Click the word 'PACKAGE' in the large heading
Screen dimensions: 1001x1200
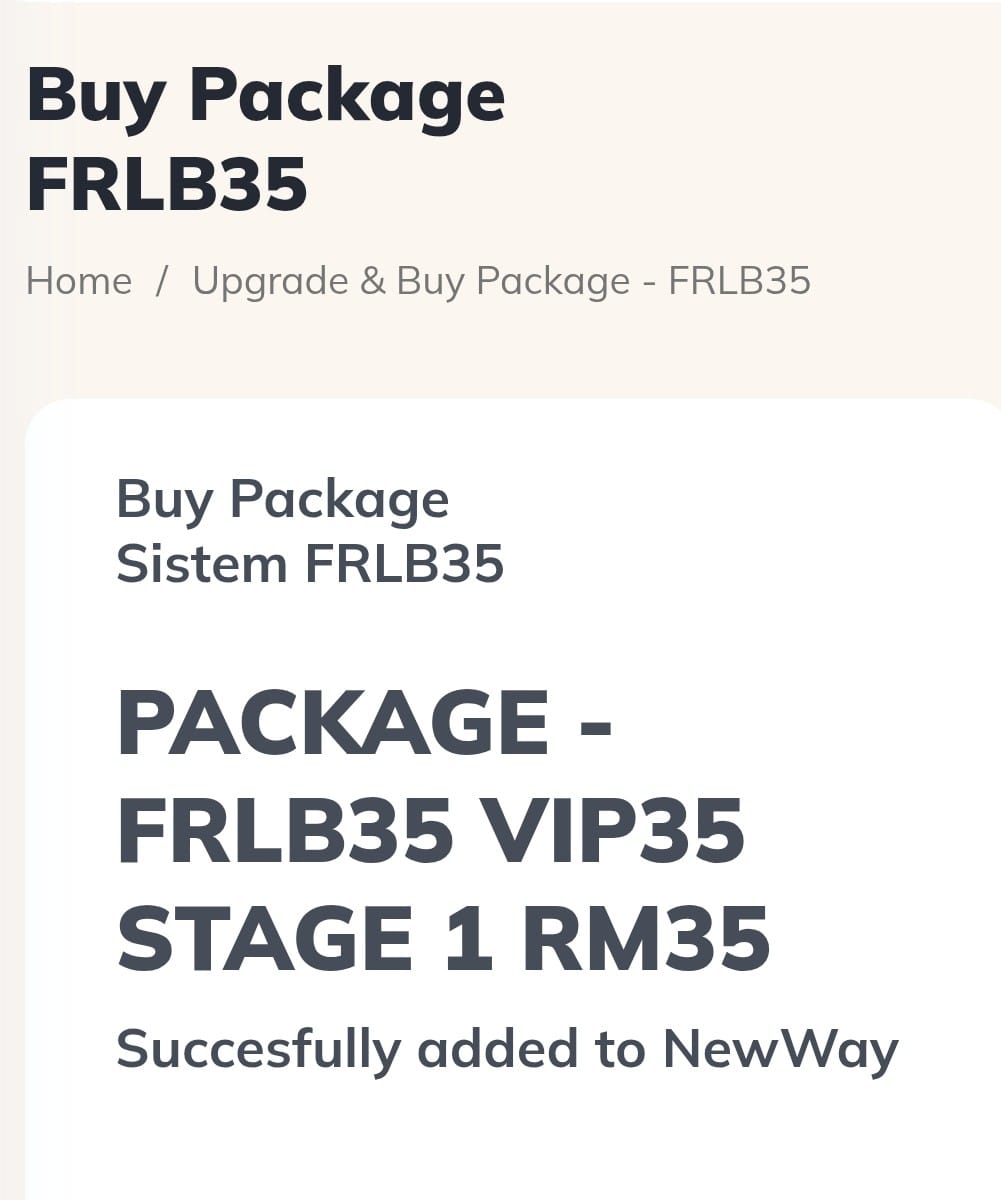point(333,723)
